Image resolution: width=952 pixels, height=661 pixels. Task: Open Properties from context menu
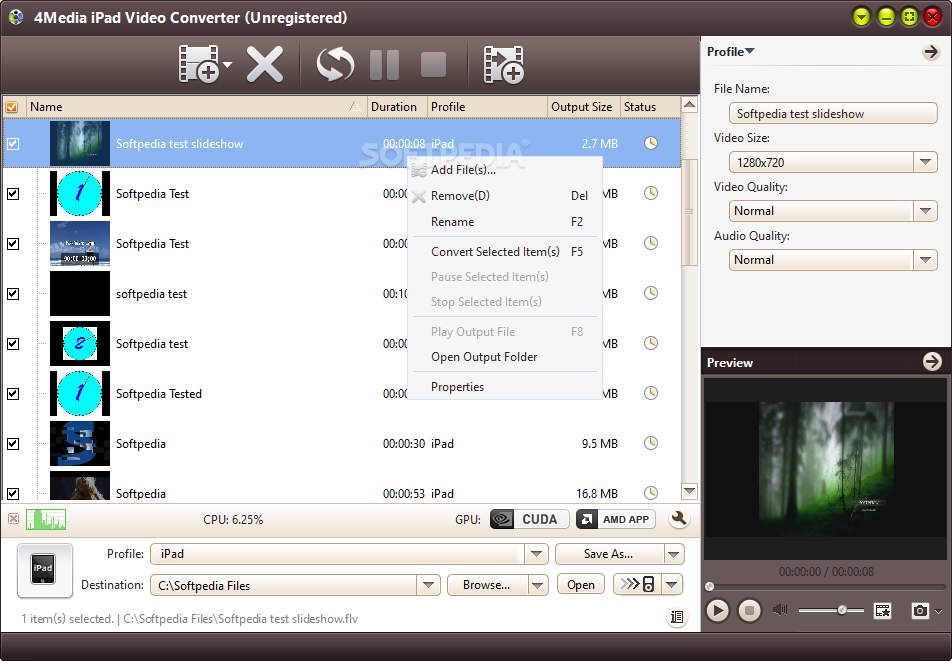click(504, 387)
